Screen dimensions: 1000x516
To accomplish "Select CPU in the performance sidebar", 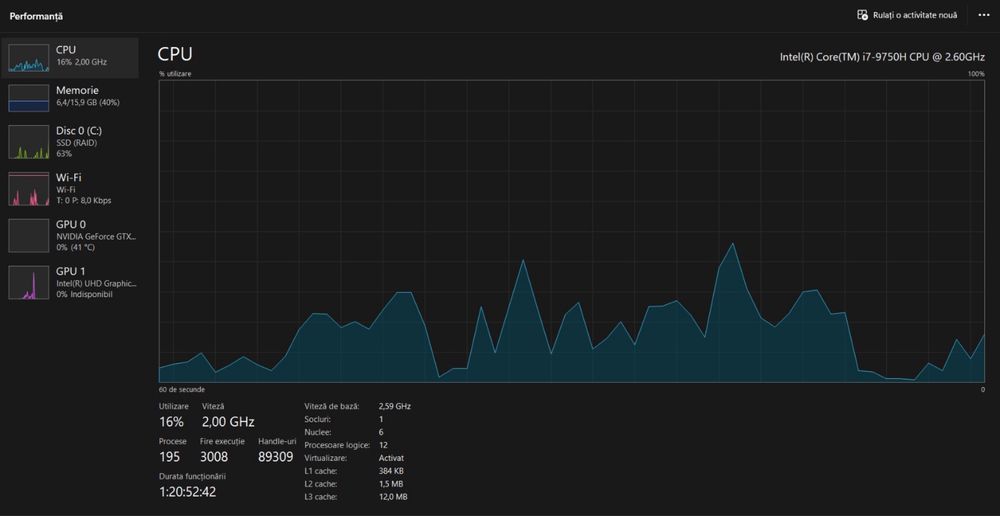I will click(x=70, y=57).
